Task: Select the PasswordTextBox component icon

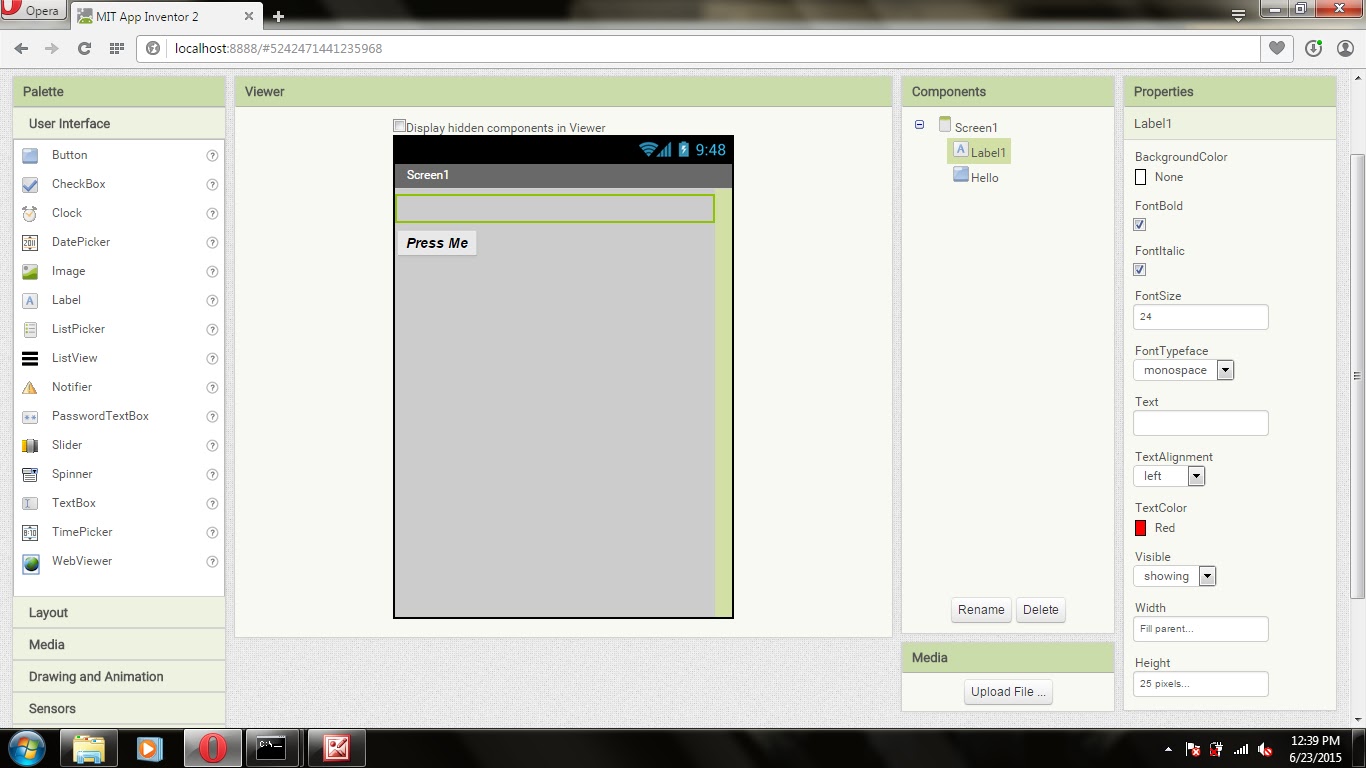Action: 100,416
